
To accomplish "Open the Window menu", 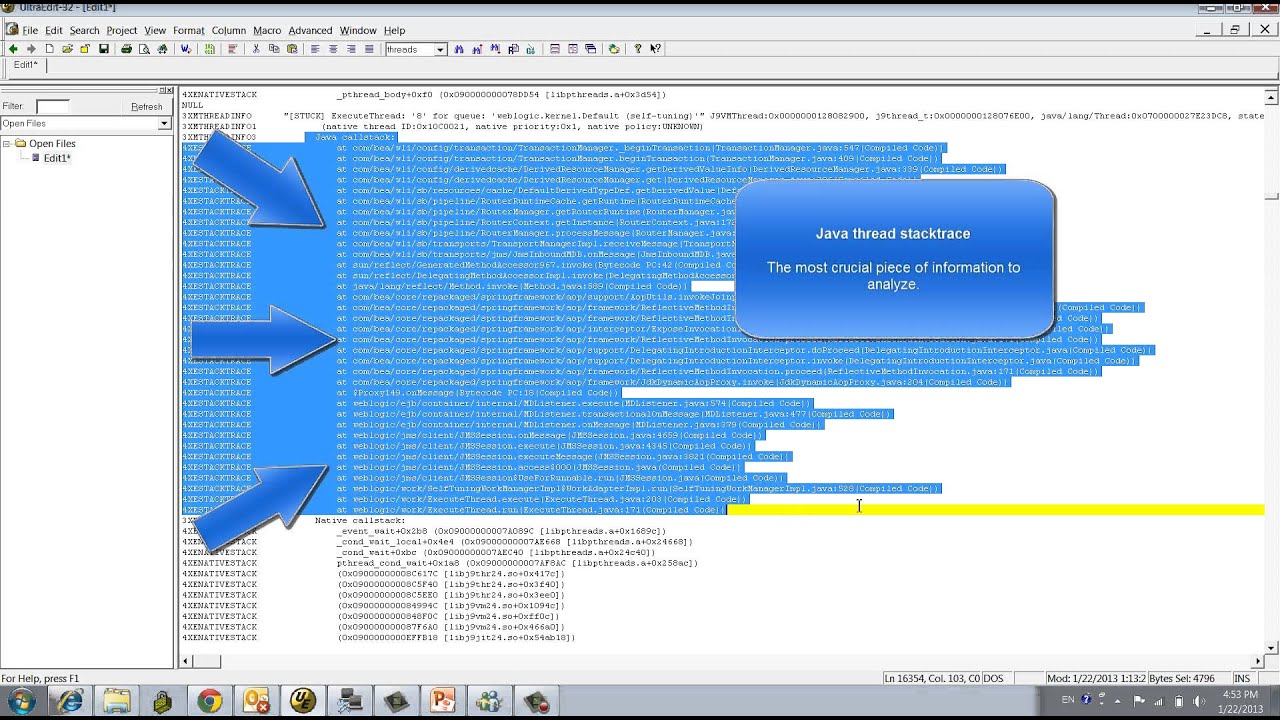I will click(358, 30).
